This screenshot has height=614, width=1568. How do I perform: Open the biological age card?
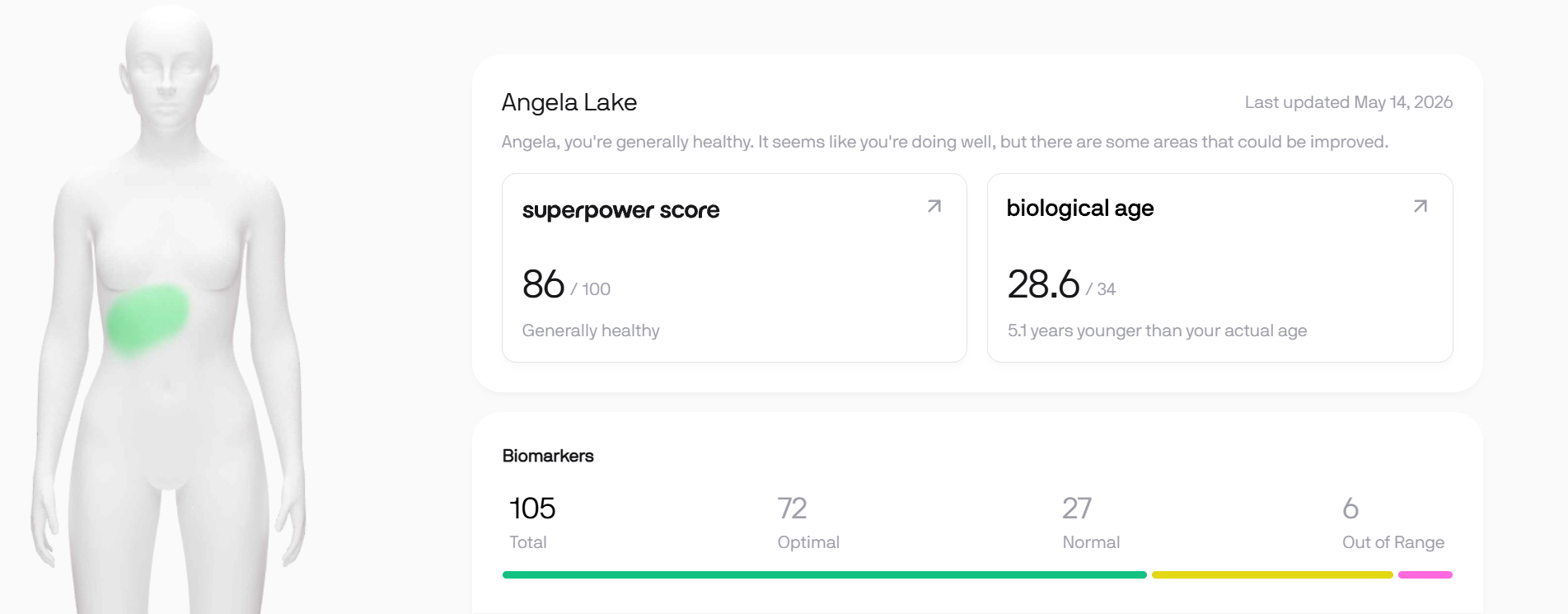tap(1219, 268)
